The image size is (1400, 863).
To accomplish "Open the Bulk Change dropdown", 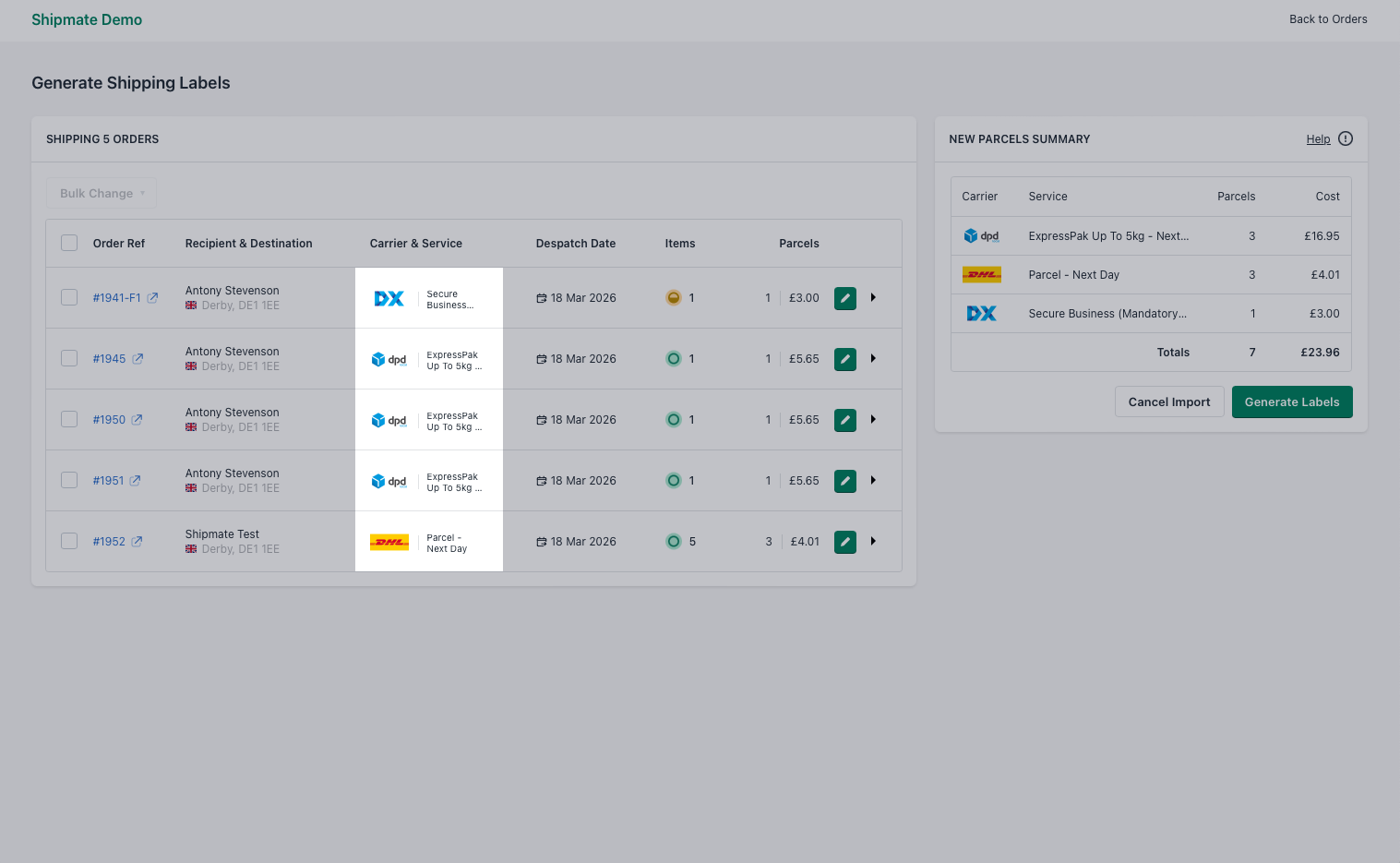I will point(101,193).
